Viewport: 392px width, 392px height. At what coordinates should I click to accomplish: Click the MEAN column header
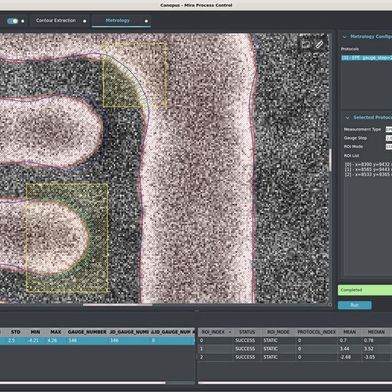(x=349, y=332)
